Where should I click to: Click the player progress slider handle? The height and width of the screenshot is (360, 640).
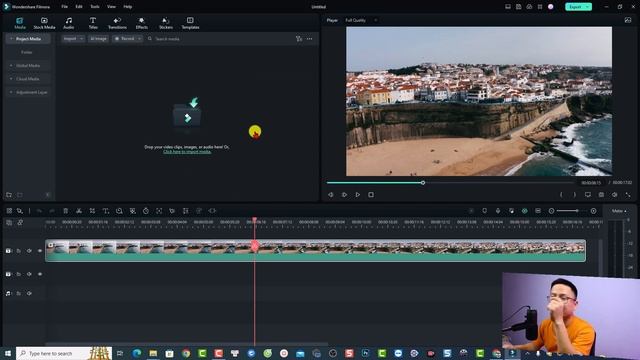coord(423,183)
